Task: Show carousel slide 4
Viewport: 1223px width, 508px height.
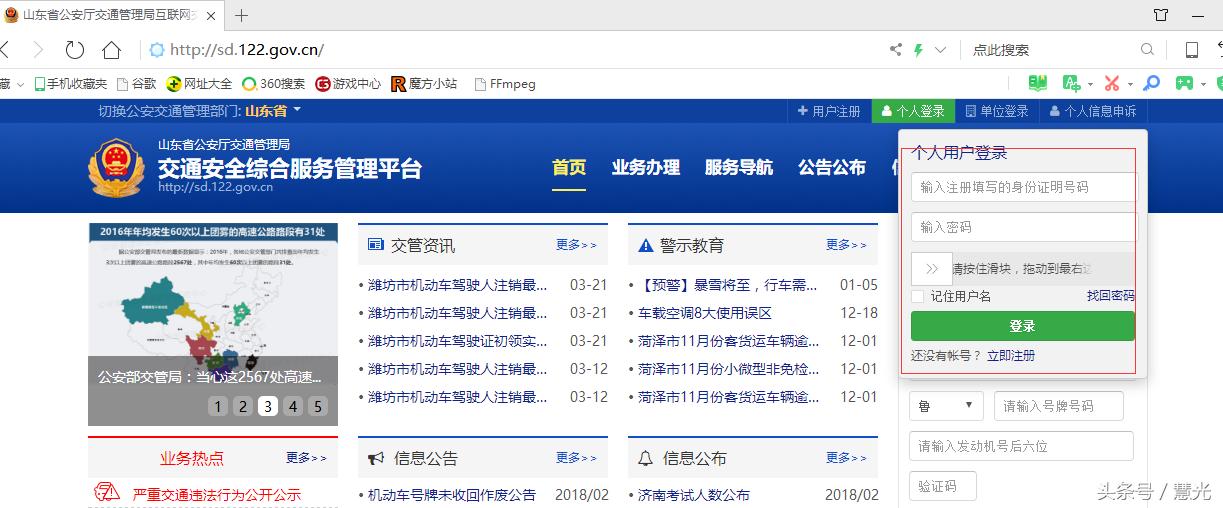Action: [293, 406]
